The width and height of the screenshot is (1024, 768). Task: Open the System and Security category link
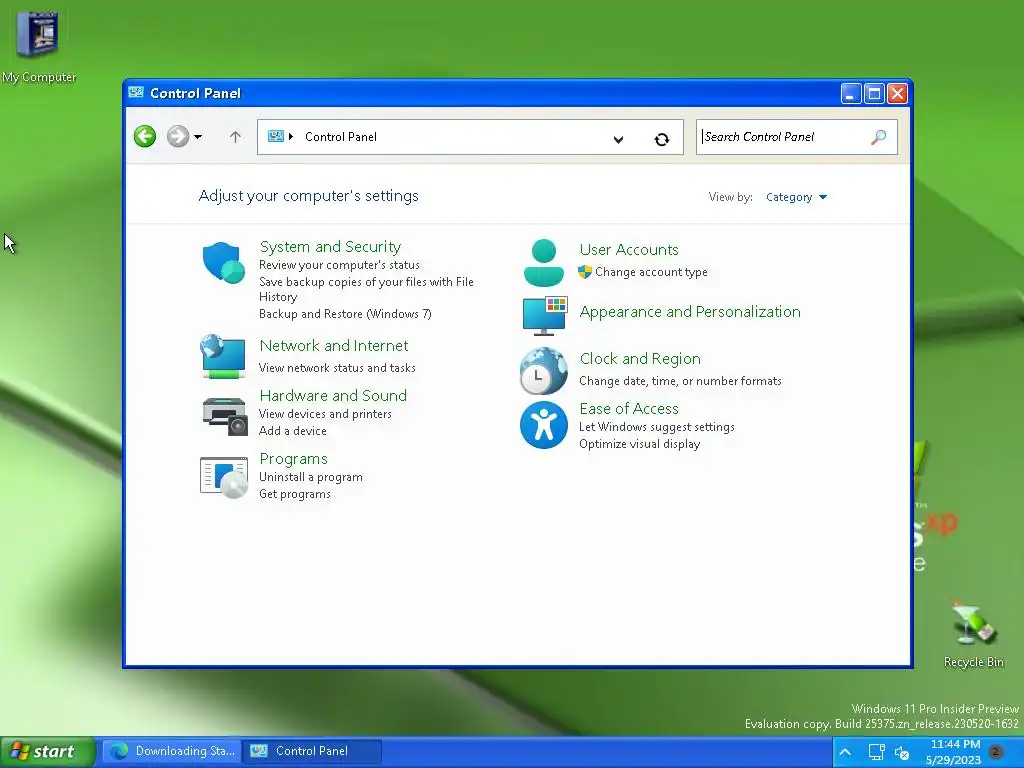[x=330, y=246]
